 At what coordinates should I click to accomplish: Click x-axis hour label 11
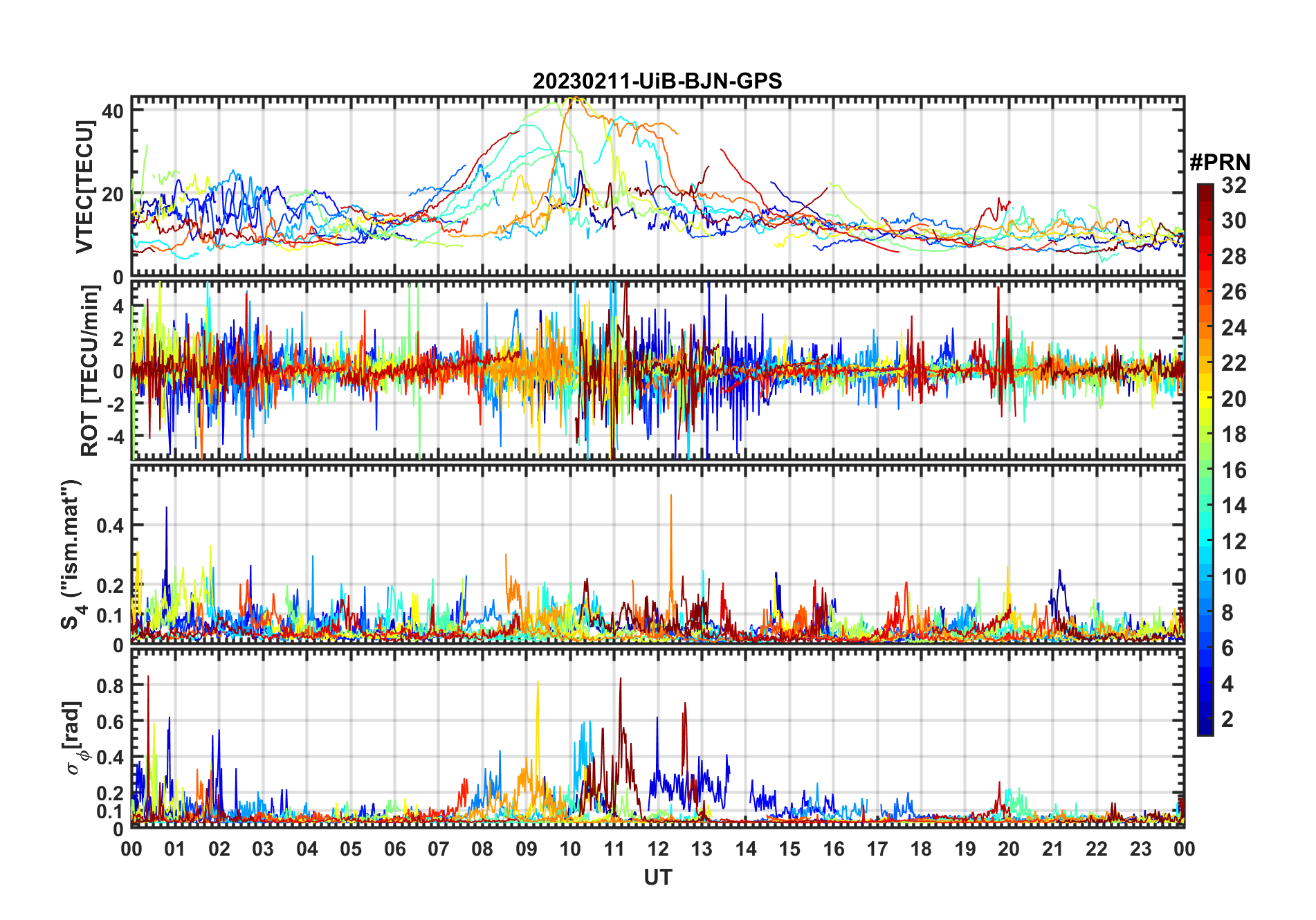point(614,849)
